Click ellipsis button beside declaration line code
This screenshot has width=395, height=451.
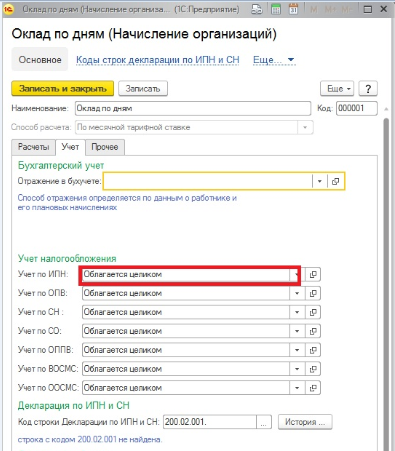[x=264, y=422]
